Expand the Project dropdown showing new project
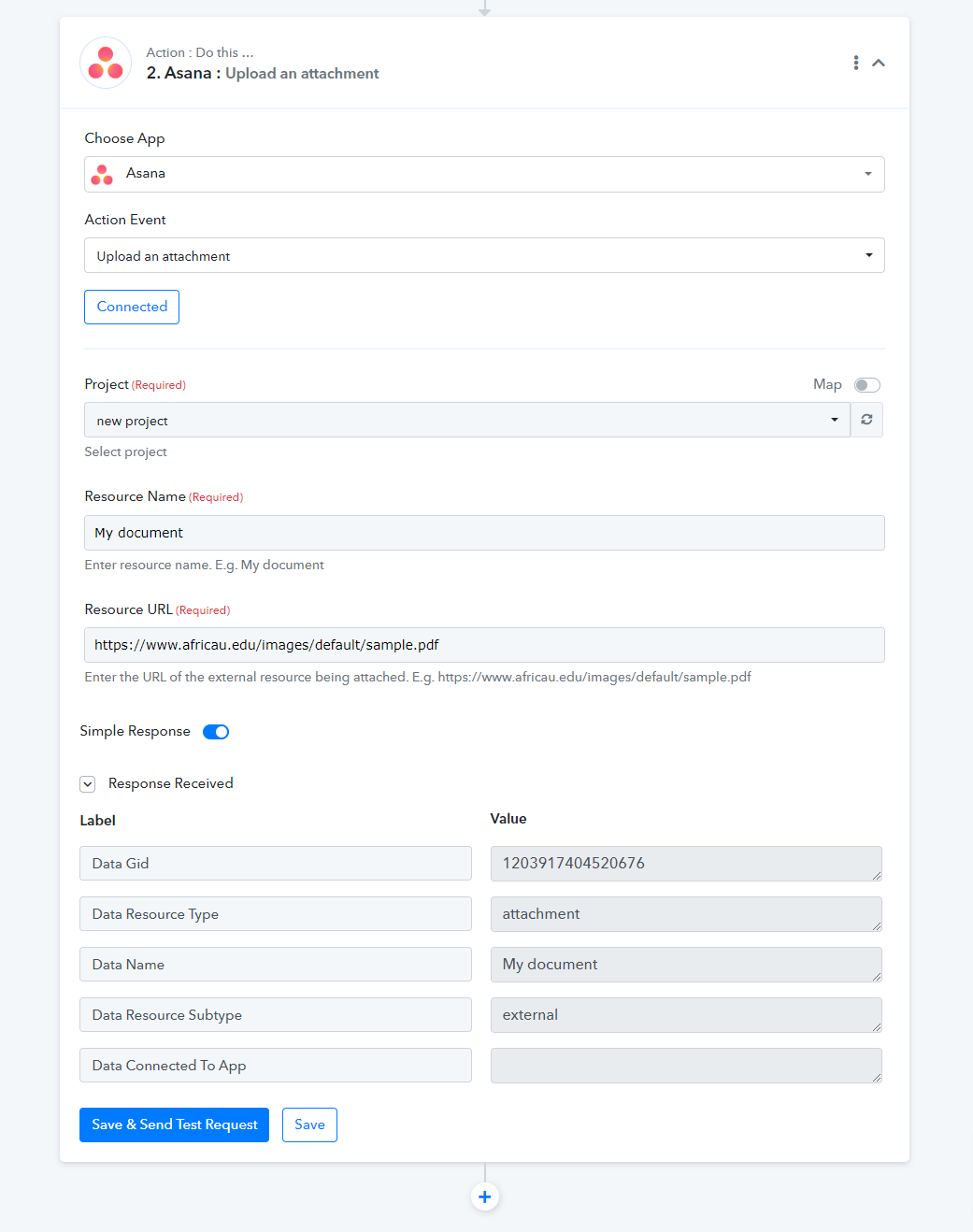This screenshot has width=973, height=1232. pos(467,420)
